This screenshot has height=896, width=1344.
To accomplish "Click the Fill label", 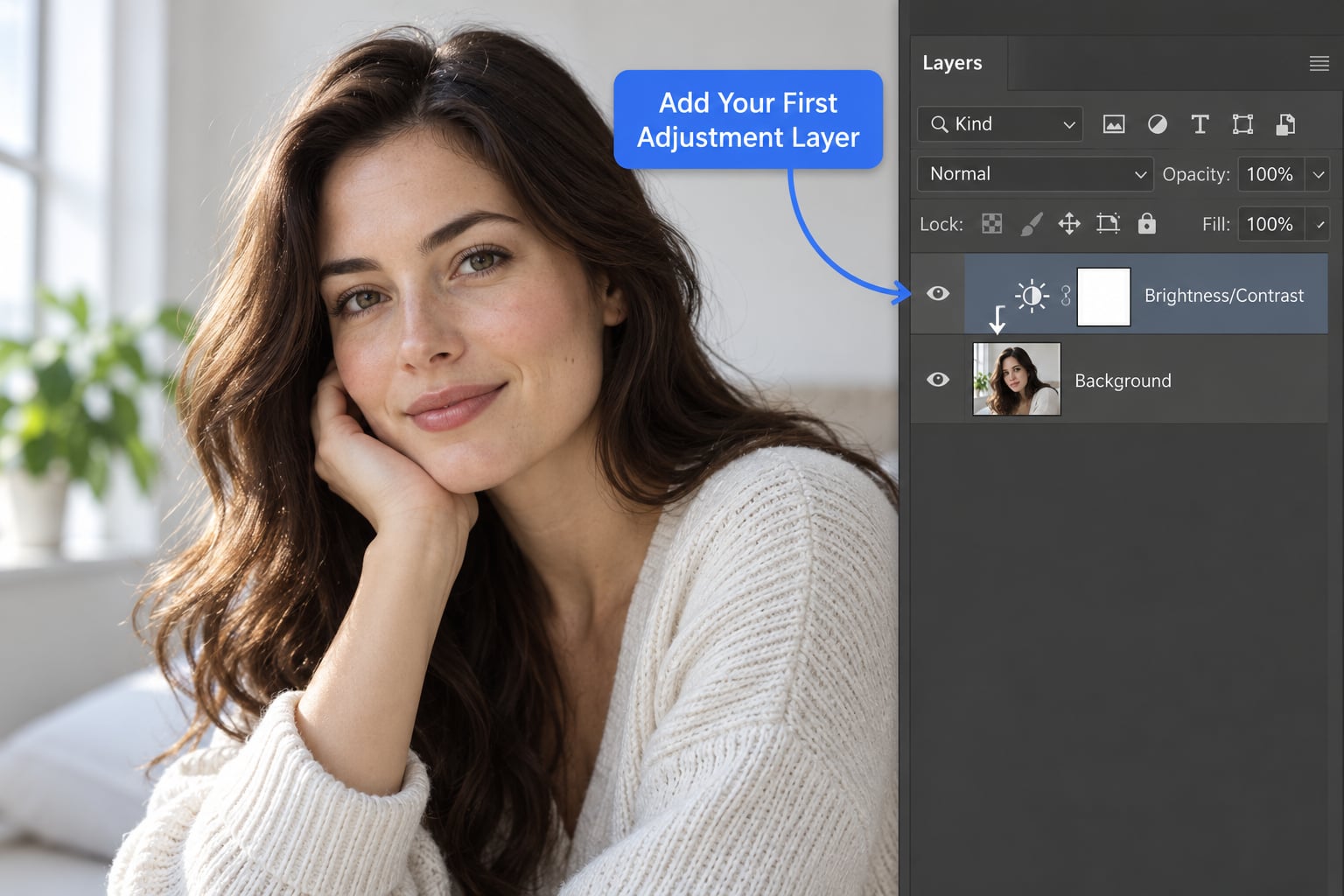I will [1216, 224].
